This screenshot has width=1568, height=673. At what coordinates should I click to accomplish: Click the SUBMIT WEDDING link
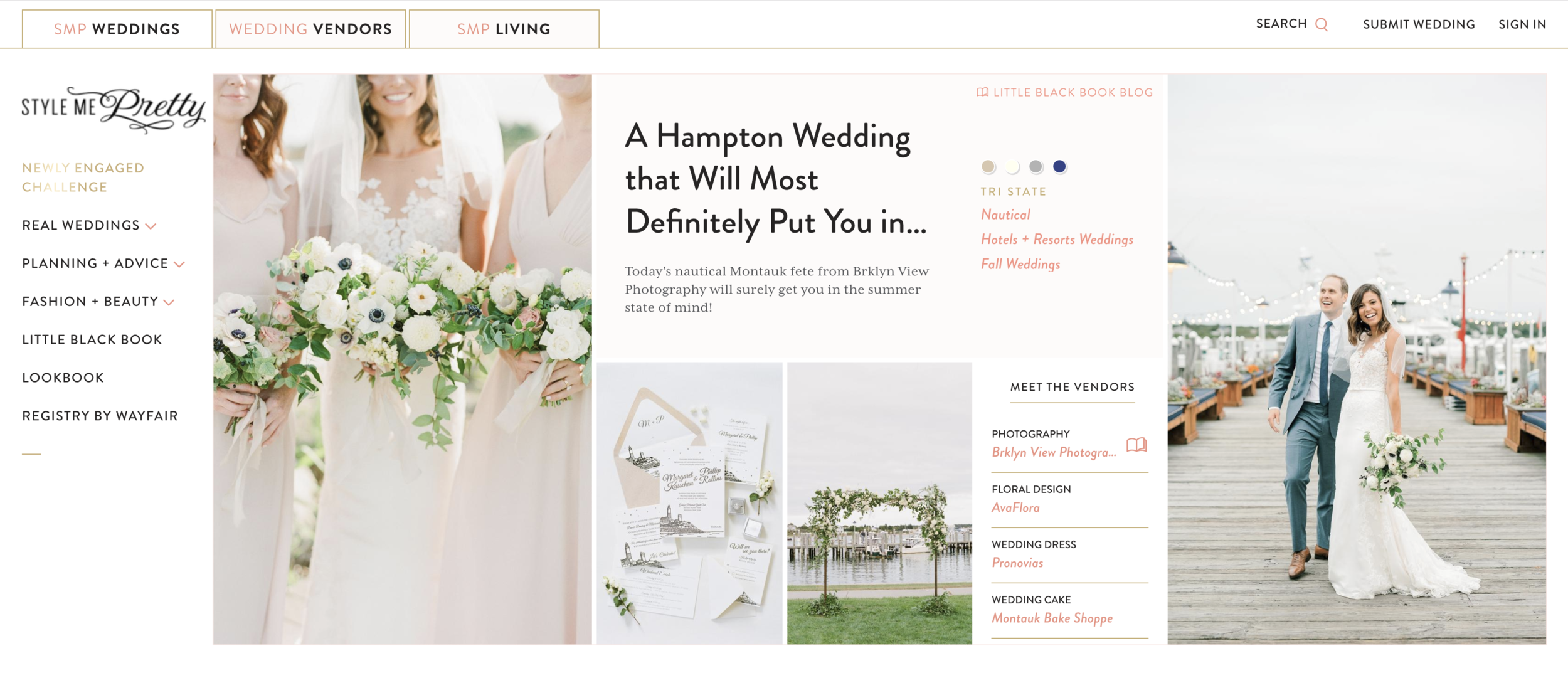(1419, 24)
